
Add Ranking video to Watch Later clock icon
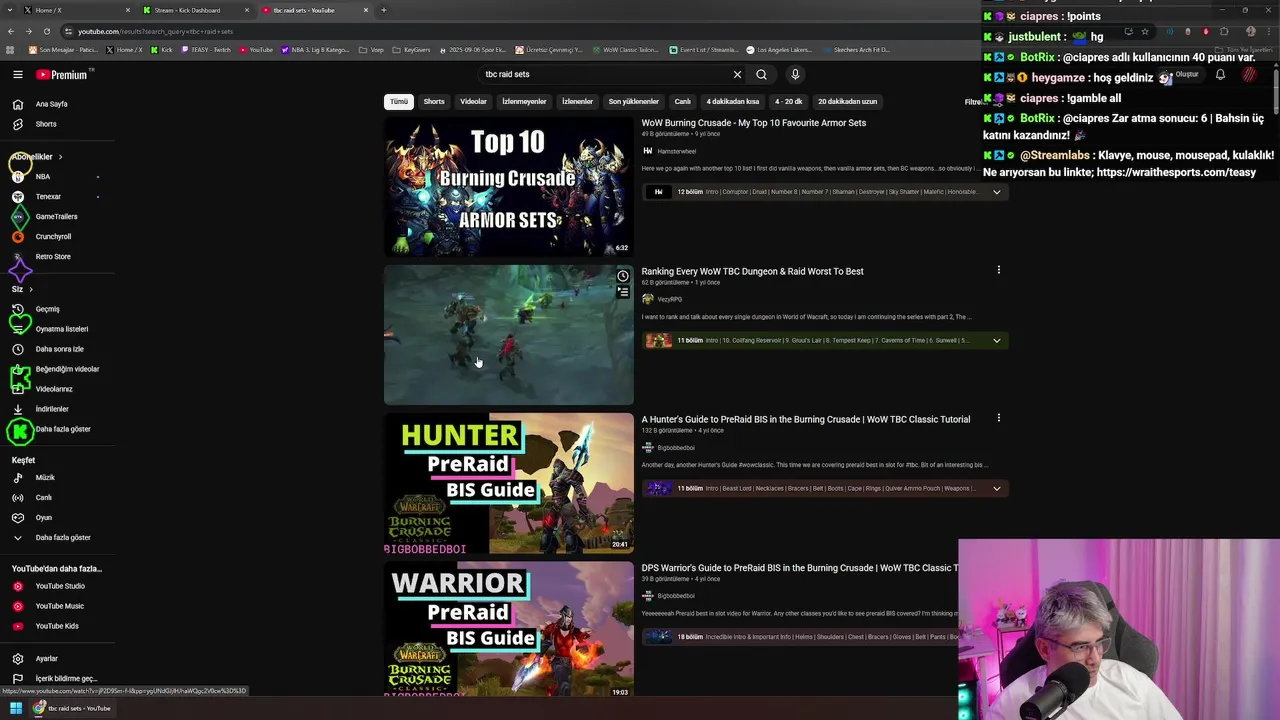tap(623, 276)
